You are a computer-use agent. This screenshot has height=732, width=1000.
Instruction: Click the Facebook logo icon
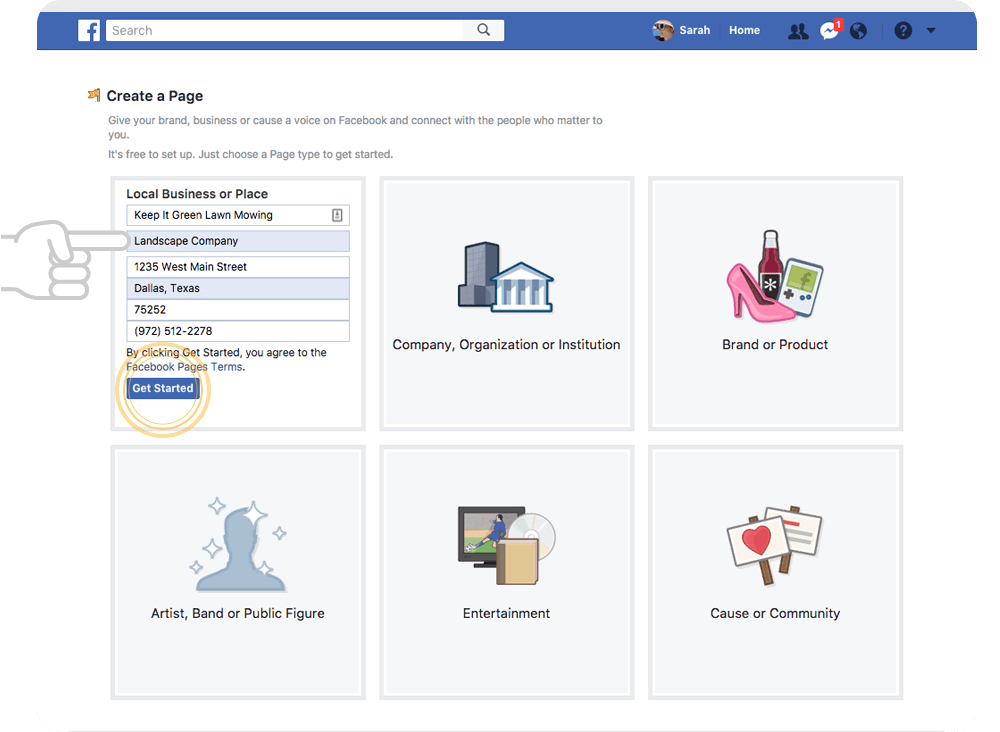tap(89, 30)
